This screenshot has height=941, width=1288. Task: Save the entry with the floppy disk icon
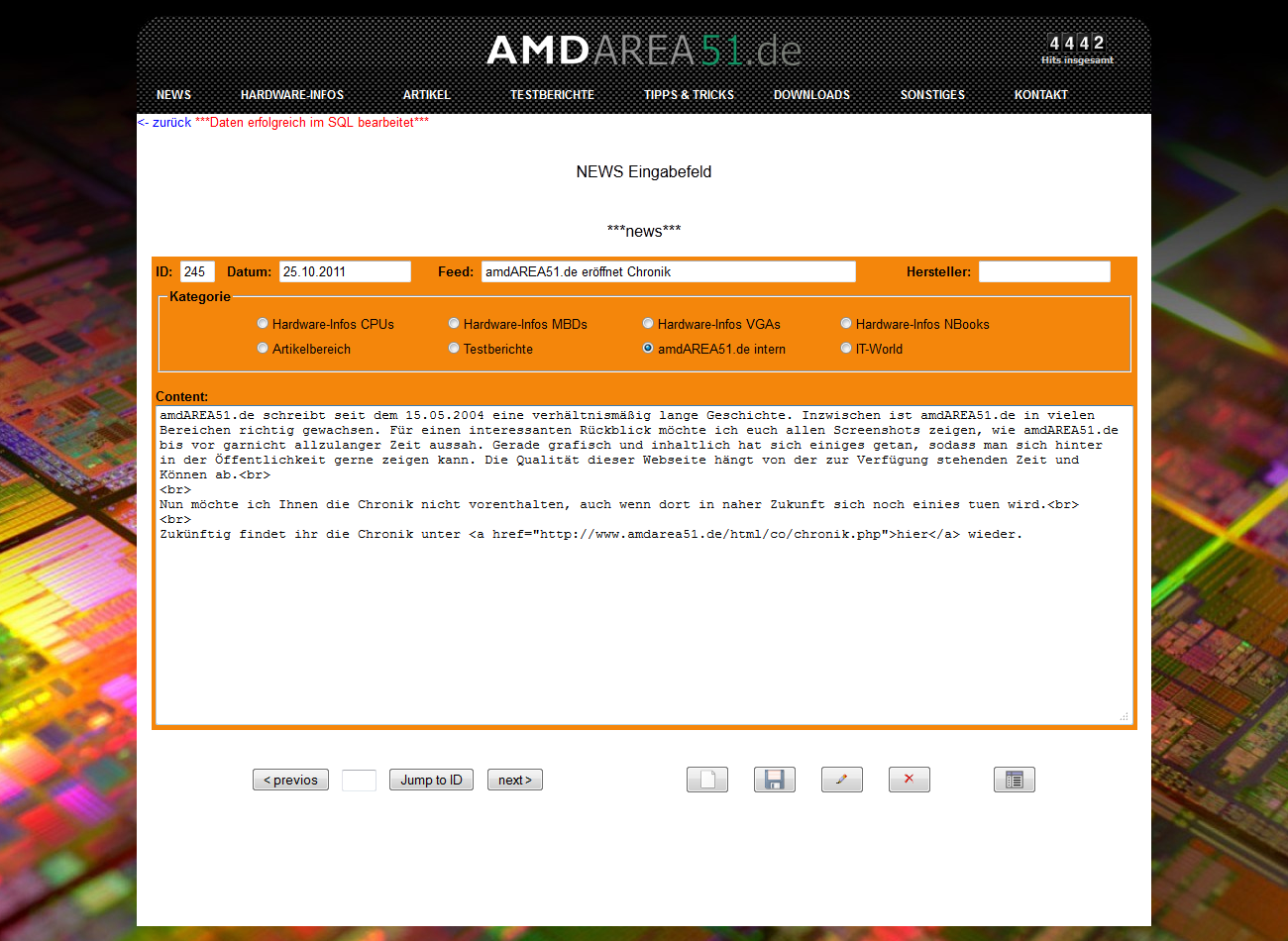pyautogui.click(x=775, y=780)
